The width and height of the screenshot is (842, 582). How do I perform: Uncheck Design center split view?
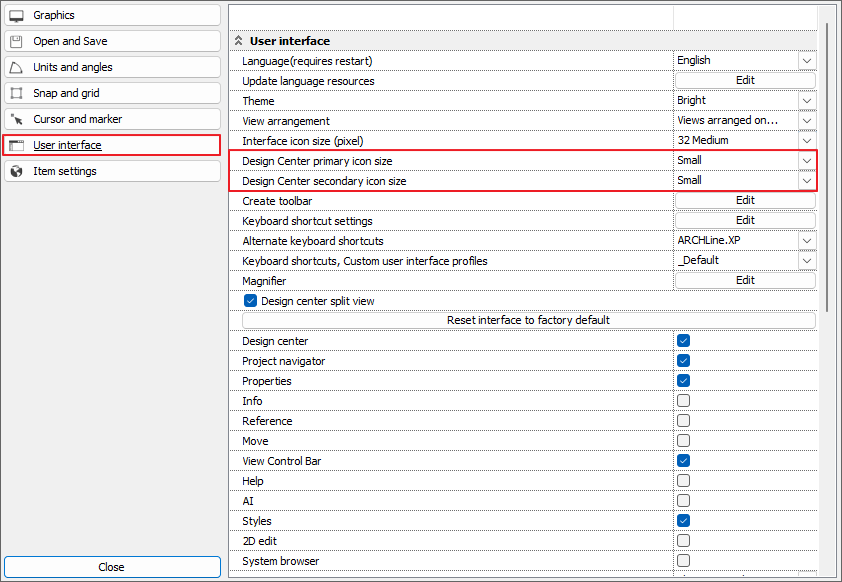click(250, 301)
